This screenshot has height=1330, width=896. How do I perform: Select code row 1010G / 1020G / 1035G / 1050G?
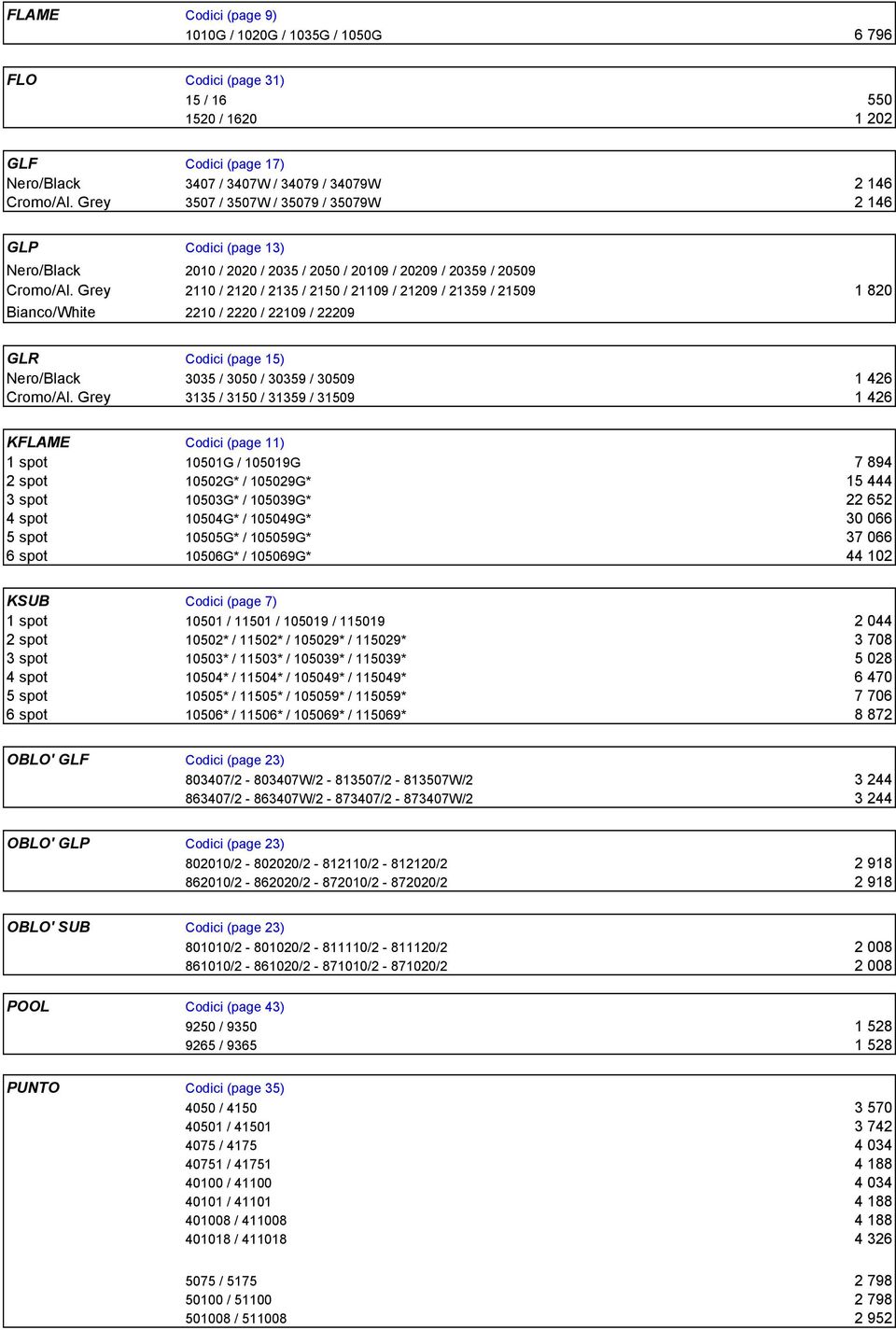[283, 35]
